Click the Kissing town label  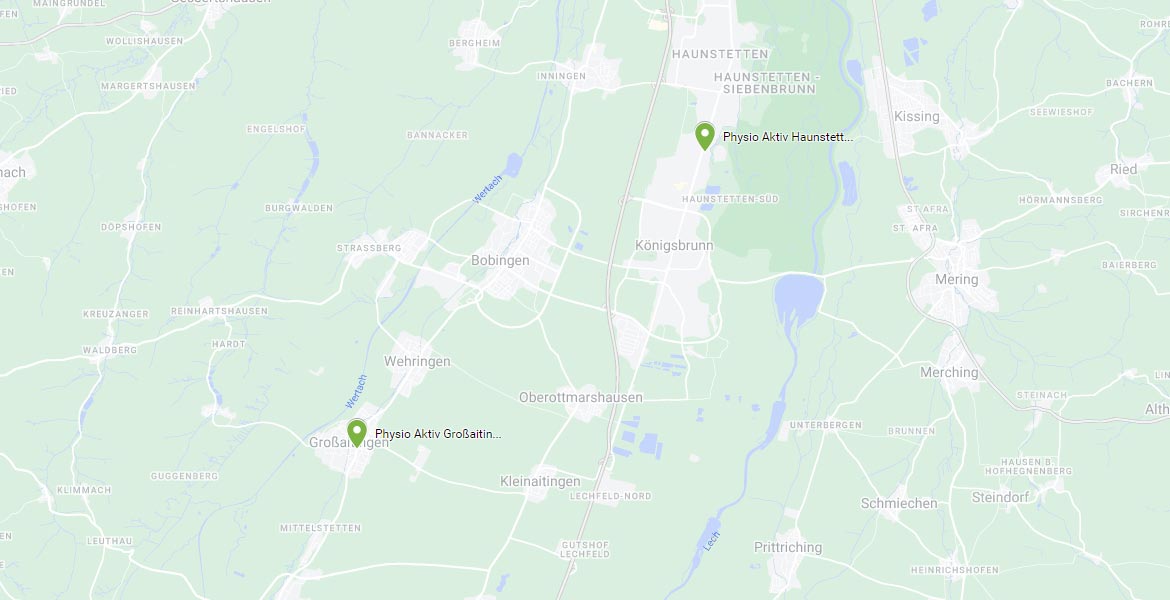[916, 116]
